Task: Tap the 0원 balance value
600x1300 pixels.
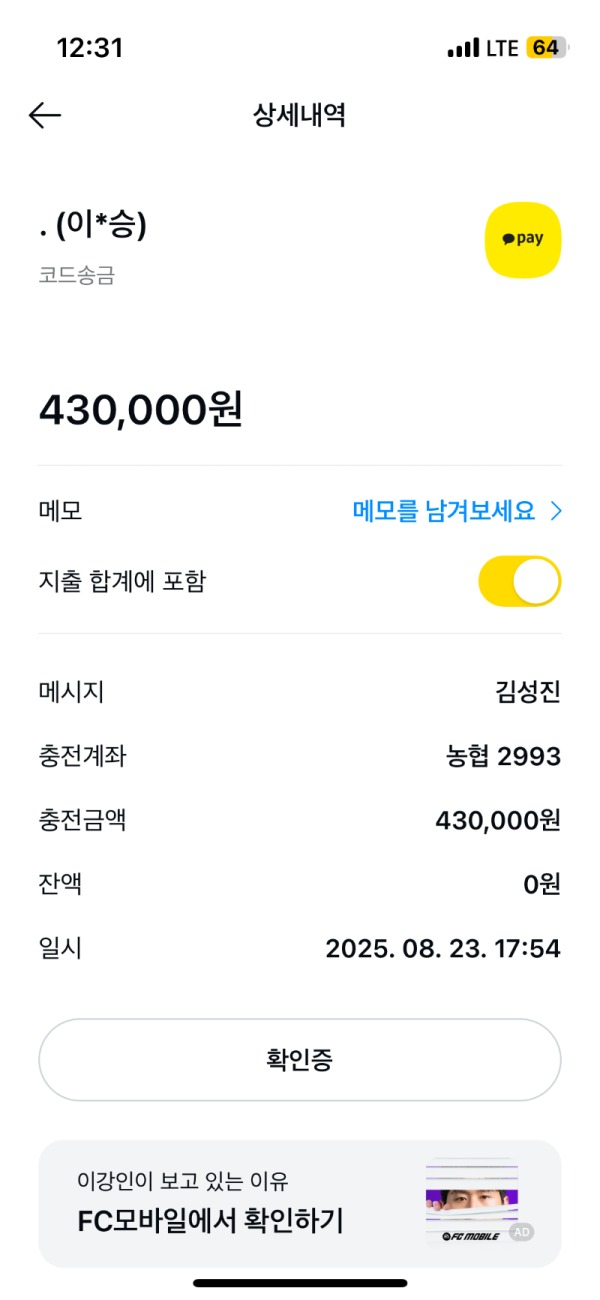Action: (543, 884)
